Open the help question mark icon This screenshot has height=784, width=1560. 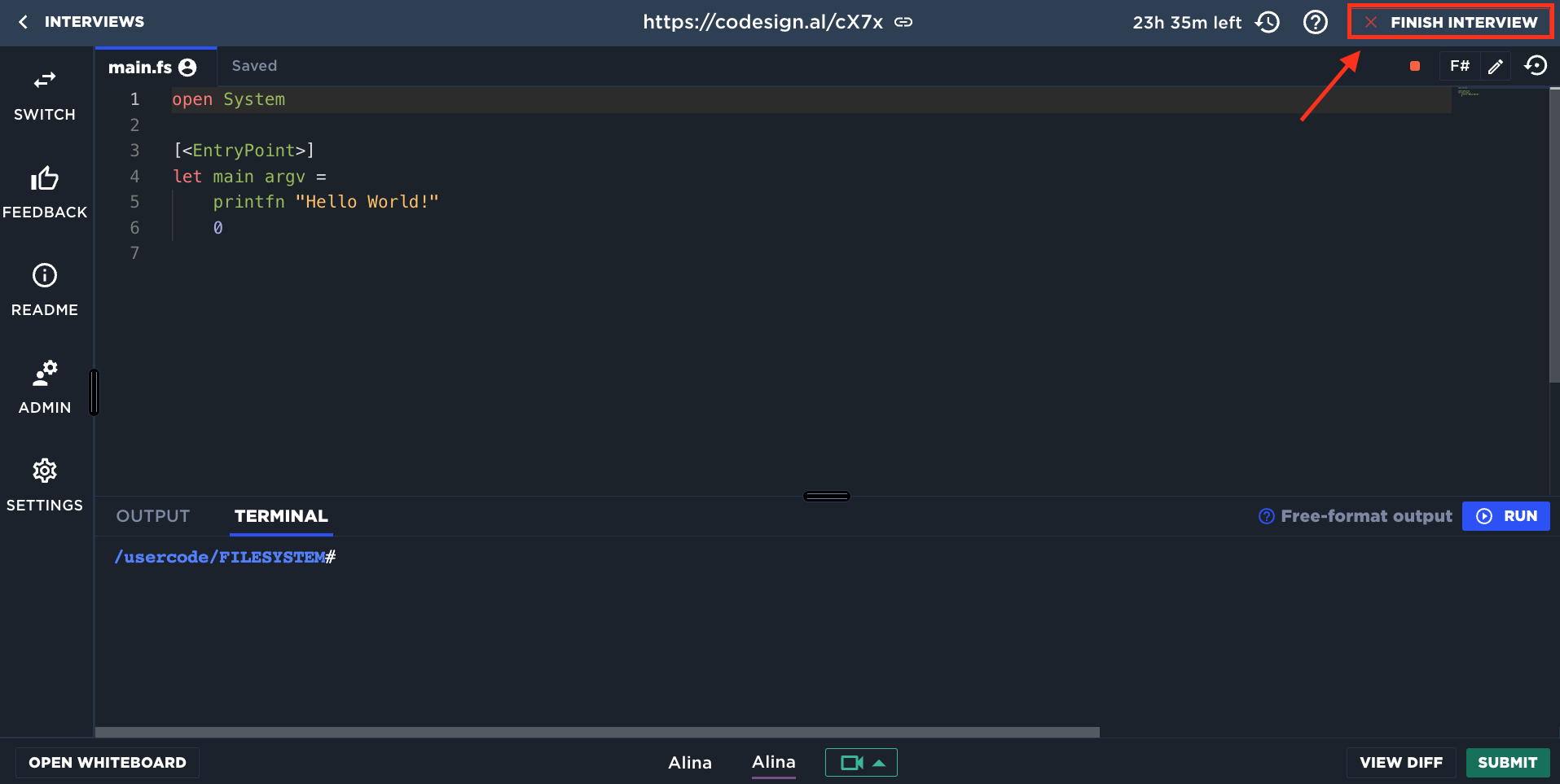pos(1315,22)
